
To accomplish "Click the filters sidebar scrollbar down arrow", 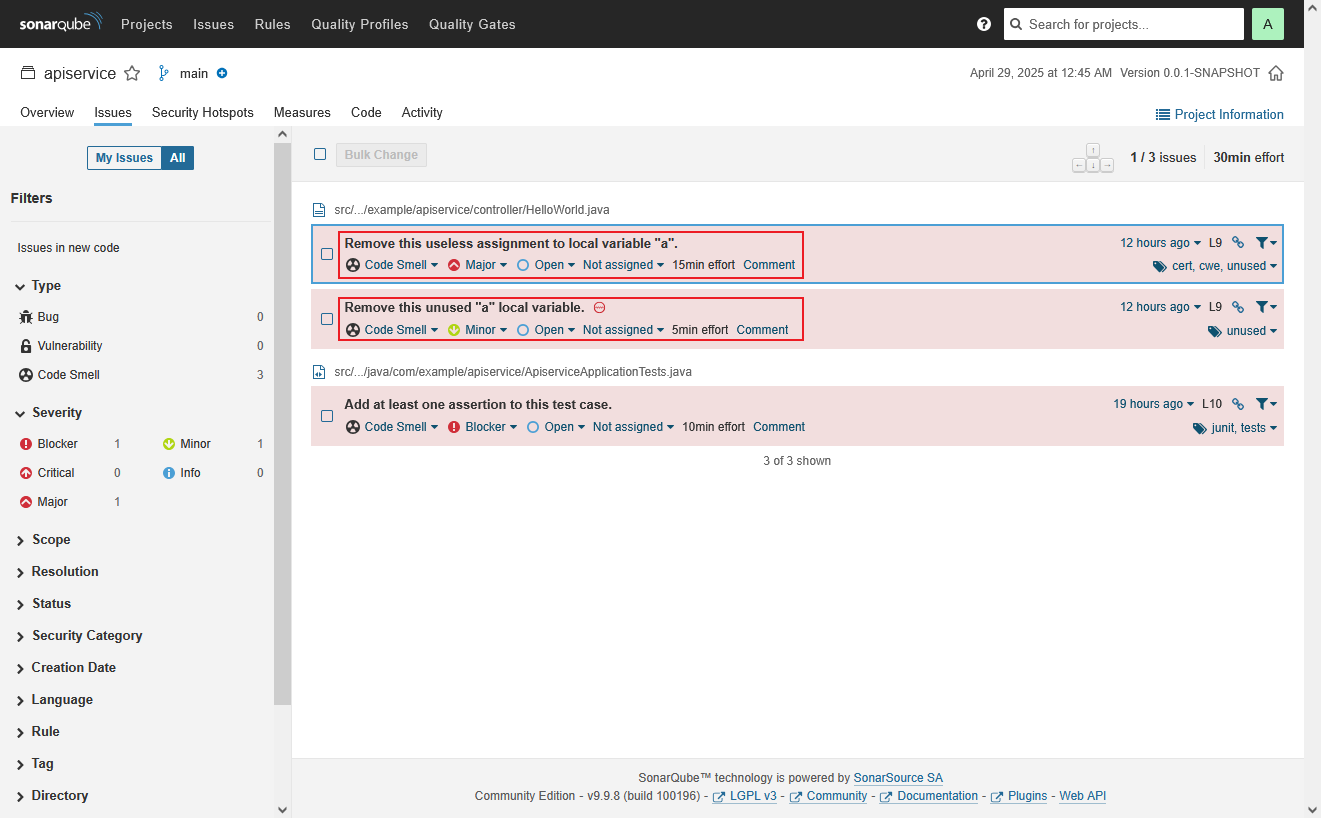I will [282, 809].
